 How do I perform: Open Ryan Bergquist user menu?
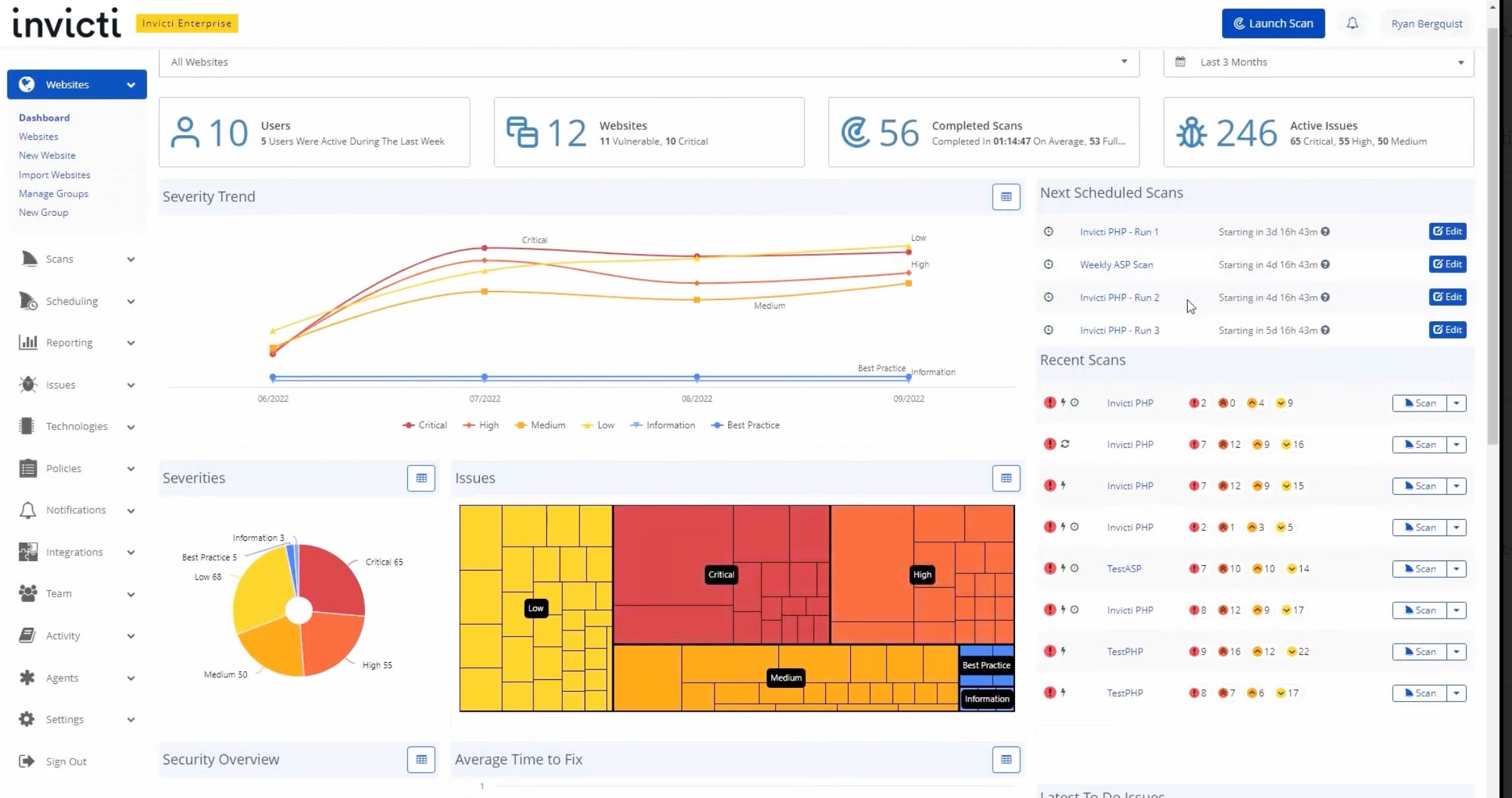pyautogui.click(x=1426, y=24)
